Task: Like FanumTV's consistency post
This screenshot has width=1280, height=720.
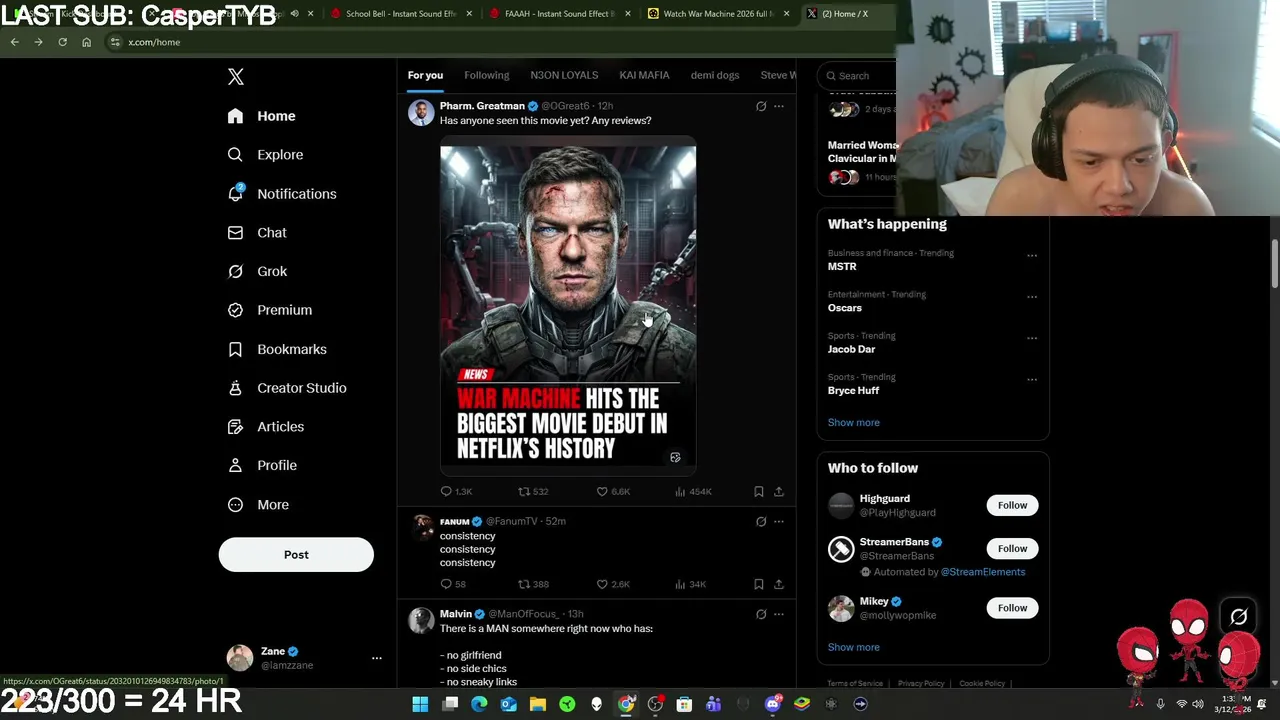Action: pos(612,584)
